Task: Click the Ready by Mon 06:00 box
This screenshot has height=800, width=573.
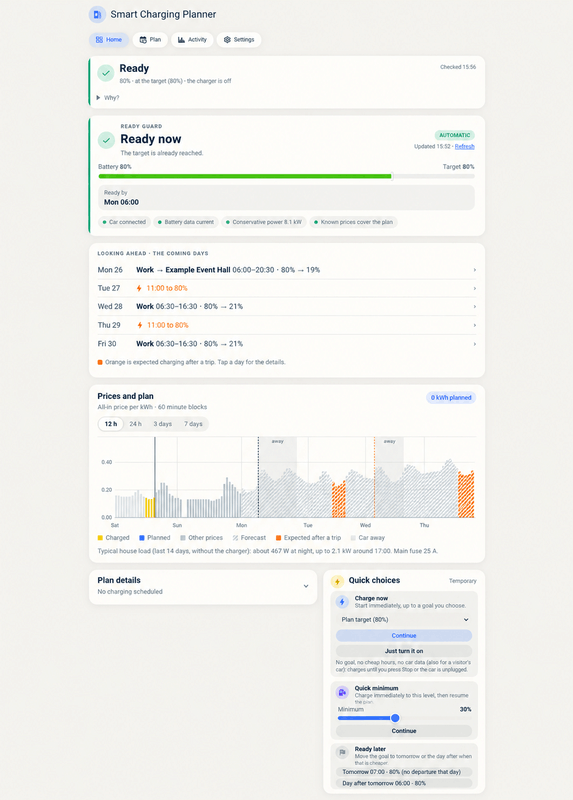Action: click(286, 197)
